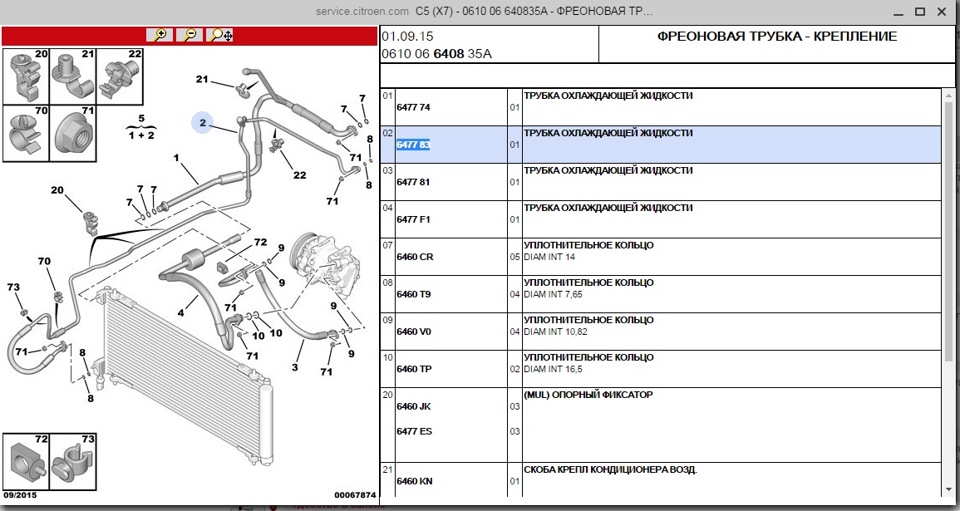The image size is (960, 511).
Task: Open thumbnail of bracket part 72
Action: point(26,461)
